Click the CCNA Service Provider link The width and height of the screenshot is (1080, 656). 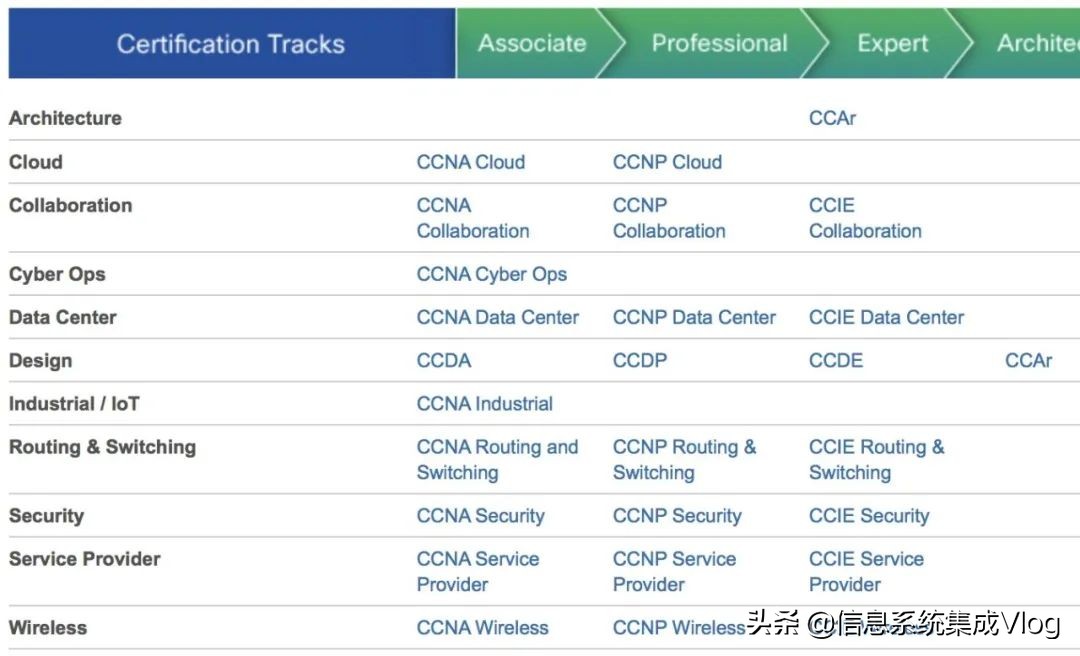(x=477, y=572)
